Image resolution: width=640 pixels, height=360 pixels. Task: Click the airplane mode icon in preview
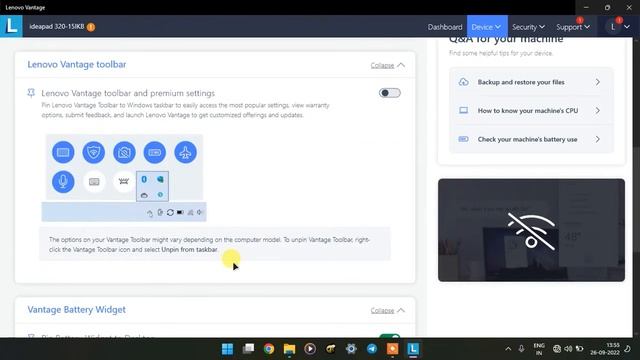(185, 152)
